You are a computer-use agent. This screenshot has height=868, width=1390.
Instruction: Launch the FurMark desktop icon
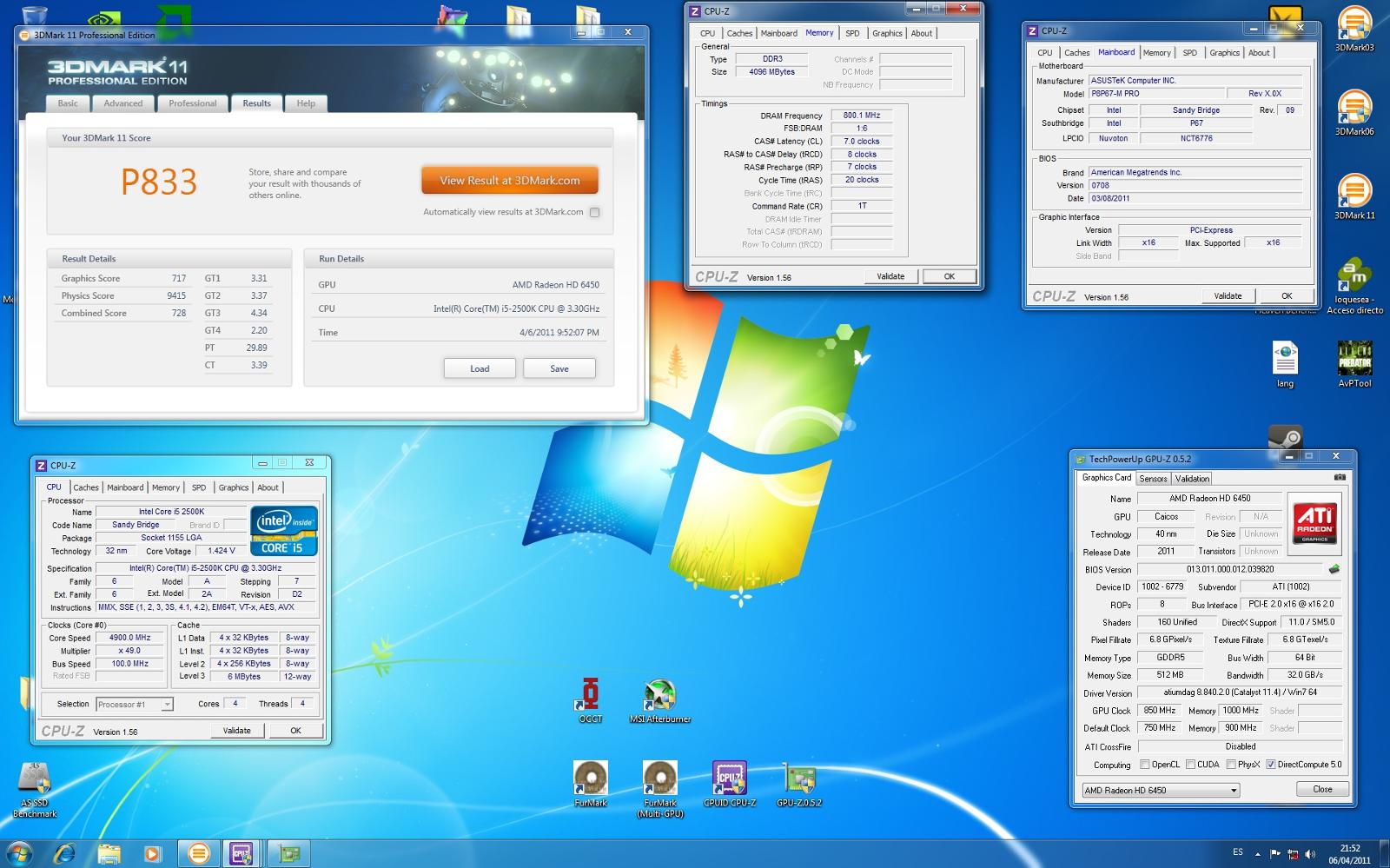[591, 784]
